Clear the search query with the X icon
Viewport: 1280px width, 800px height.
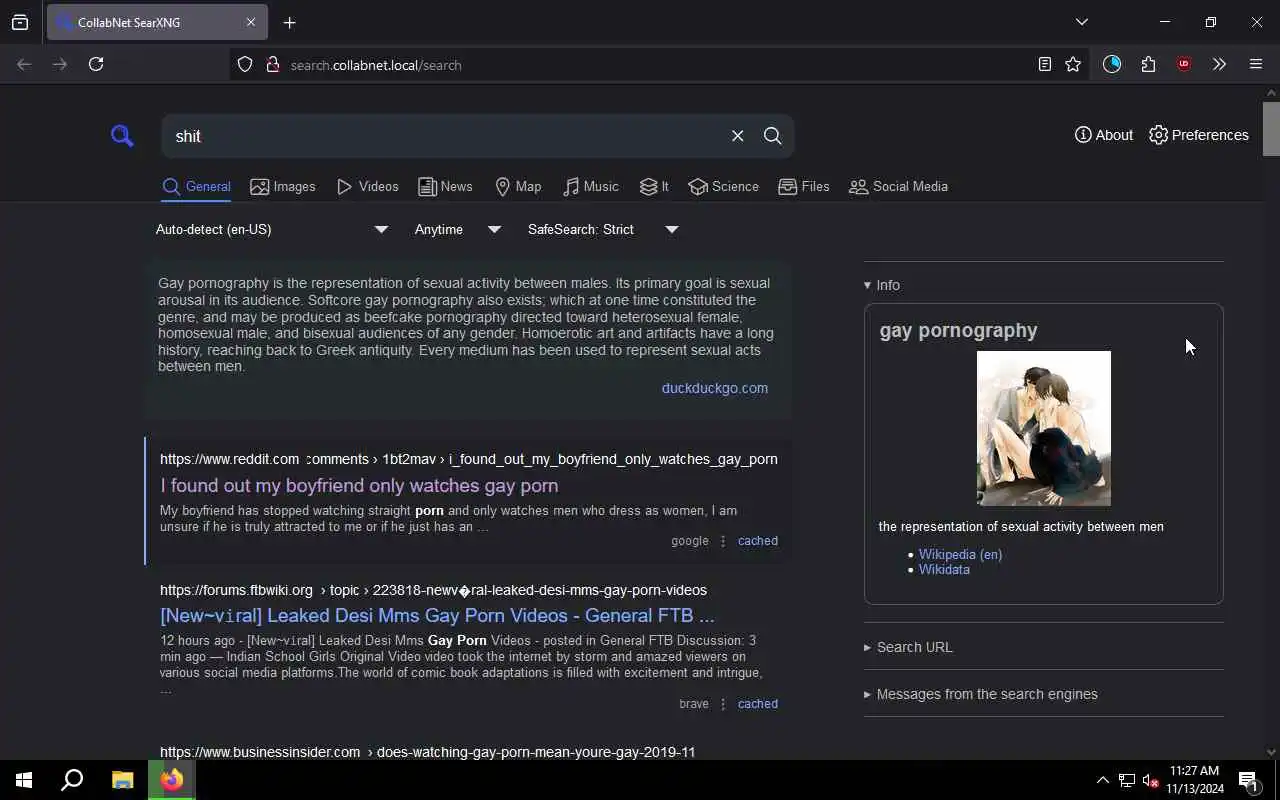click(737, 136)
